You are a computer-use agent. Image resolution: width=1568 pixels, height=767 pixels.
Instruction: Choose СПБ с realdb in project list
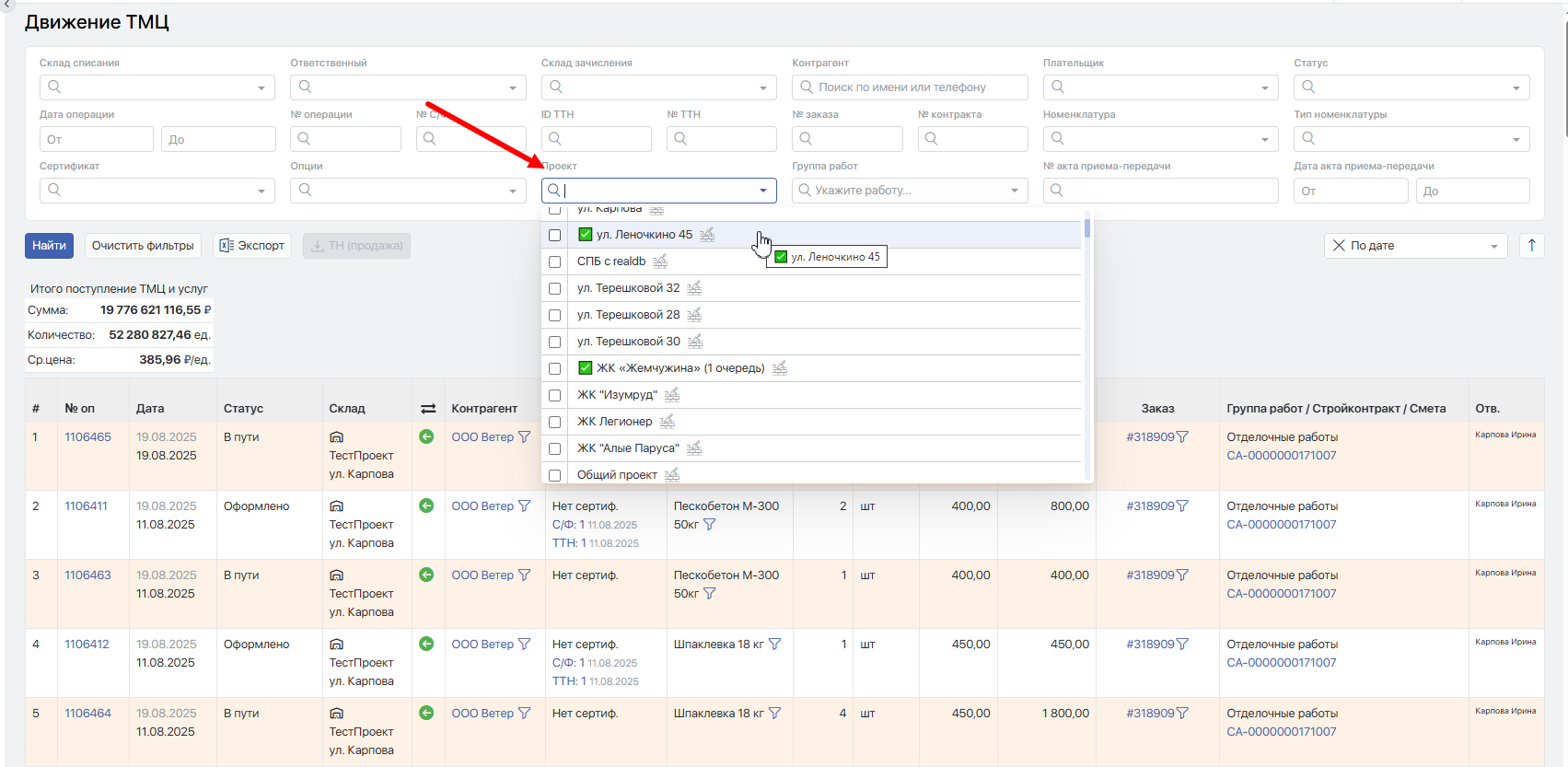(611, 261)
